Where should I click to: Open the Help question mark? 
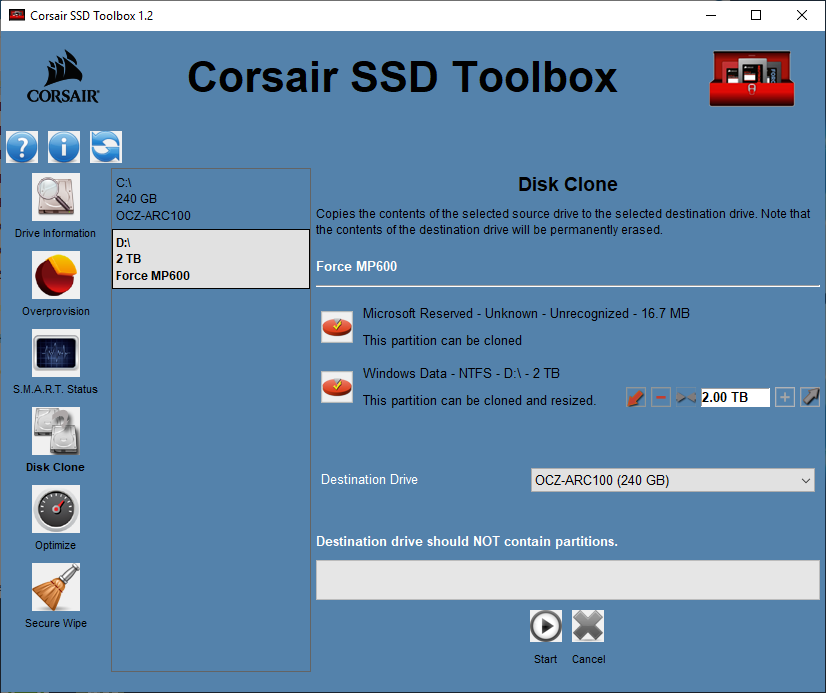click(22, 147)
